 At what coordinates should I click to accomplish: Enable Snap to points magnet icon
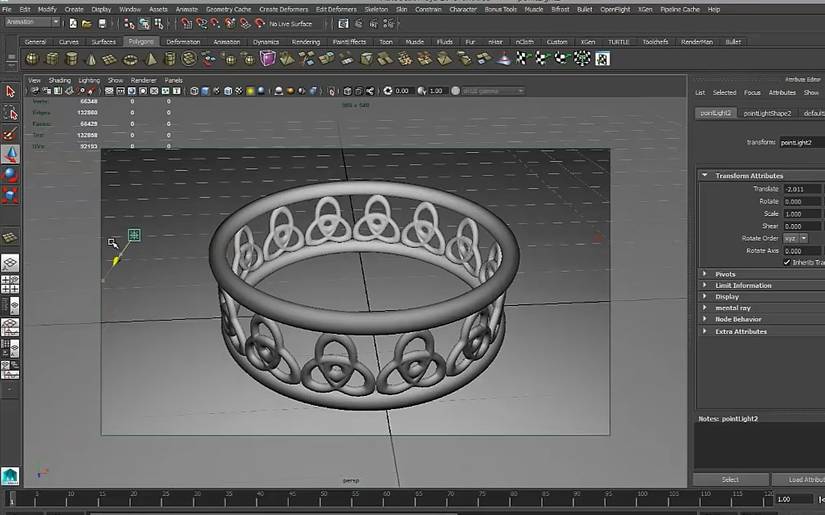click(x=215, y=24)
